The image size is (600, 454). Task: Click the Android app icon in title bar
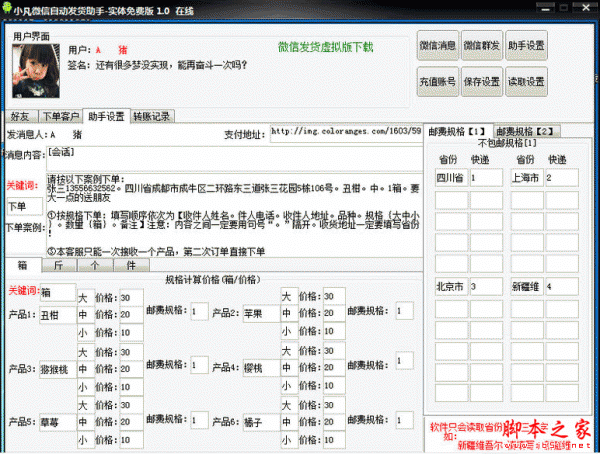click(7, 8)
